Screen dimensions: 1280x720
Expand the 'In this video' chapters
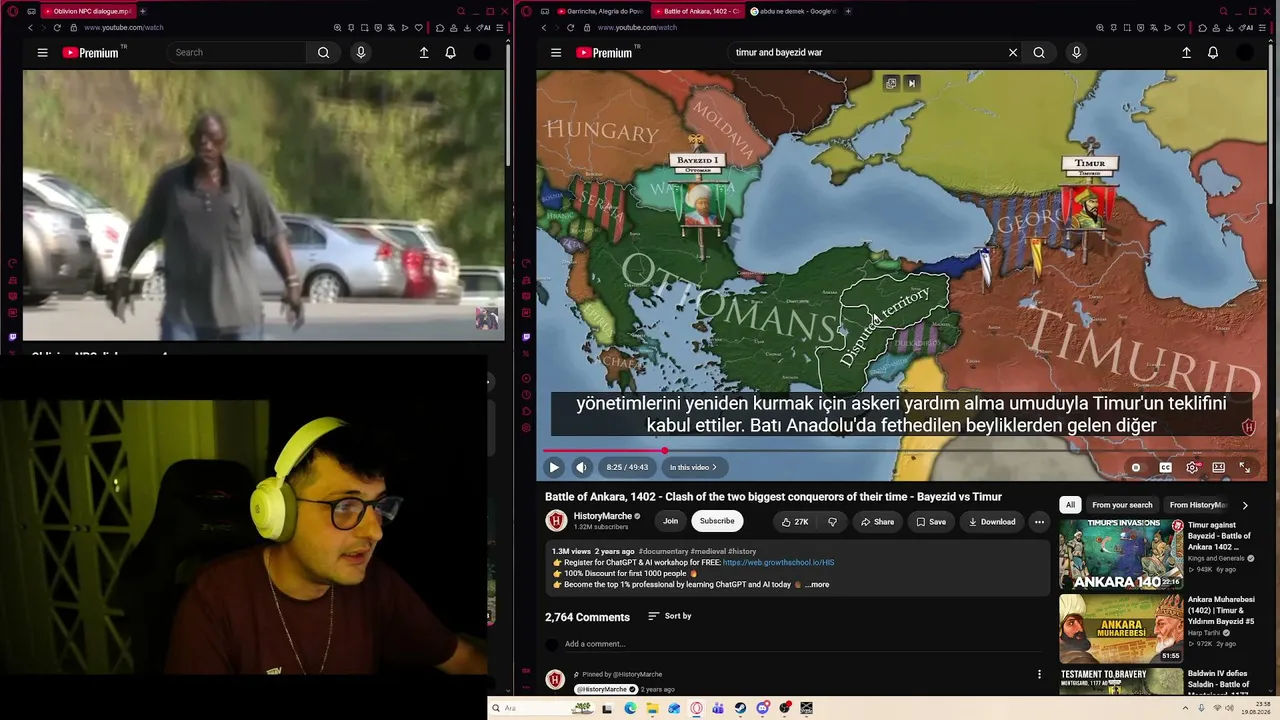tap(693, 467)
